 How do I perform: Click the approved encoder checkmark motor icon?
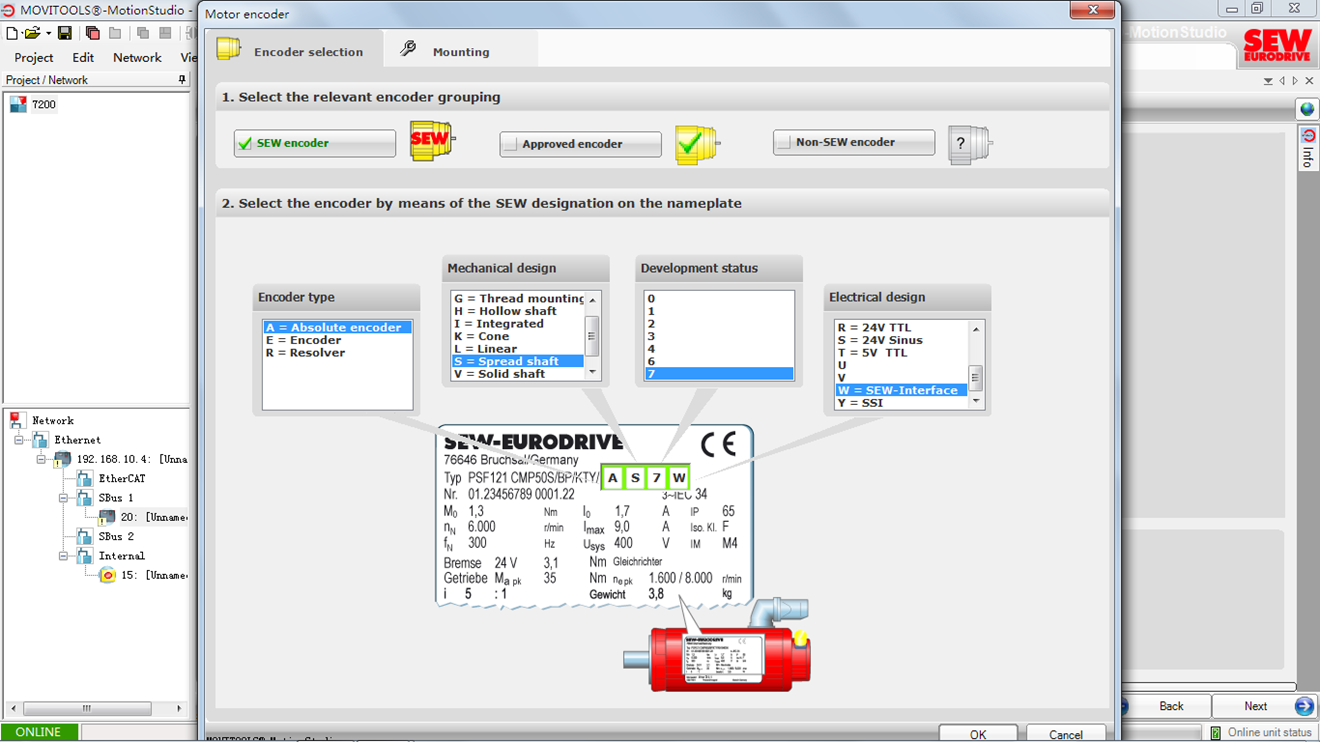point(696,144)
